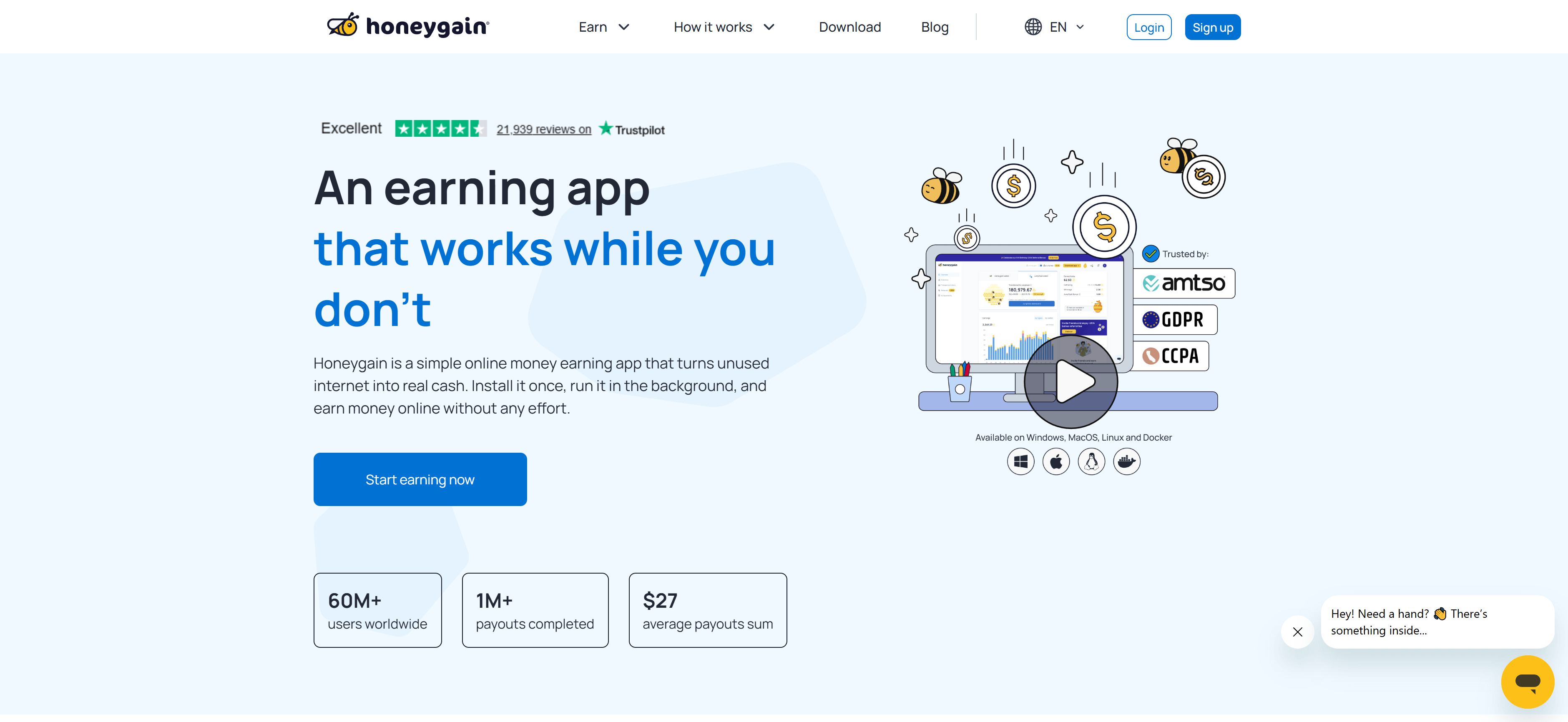This screenshot has width=1568, height=722.
Task: Click the Start earning now button
Action: point(420,479)
